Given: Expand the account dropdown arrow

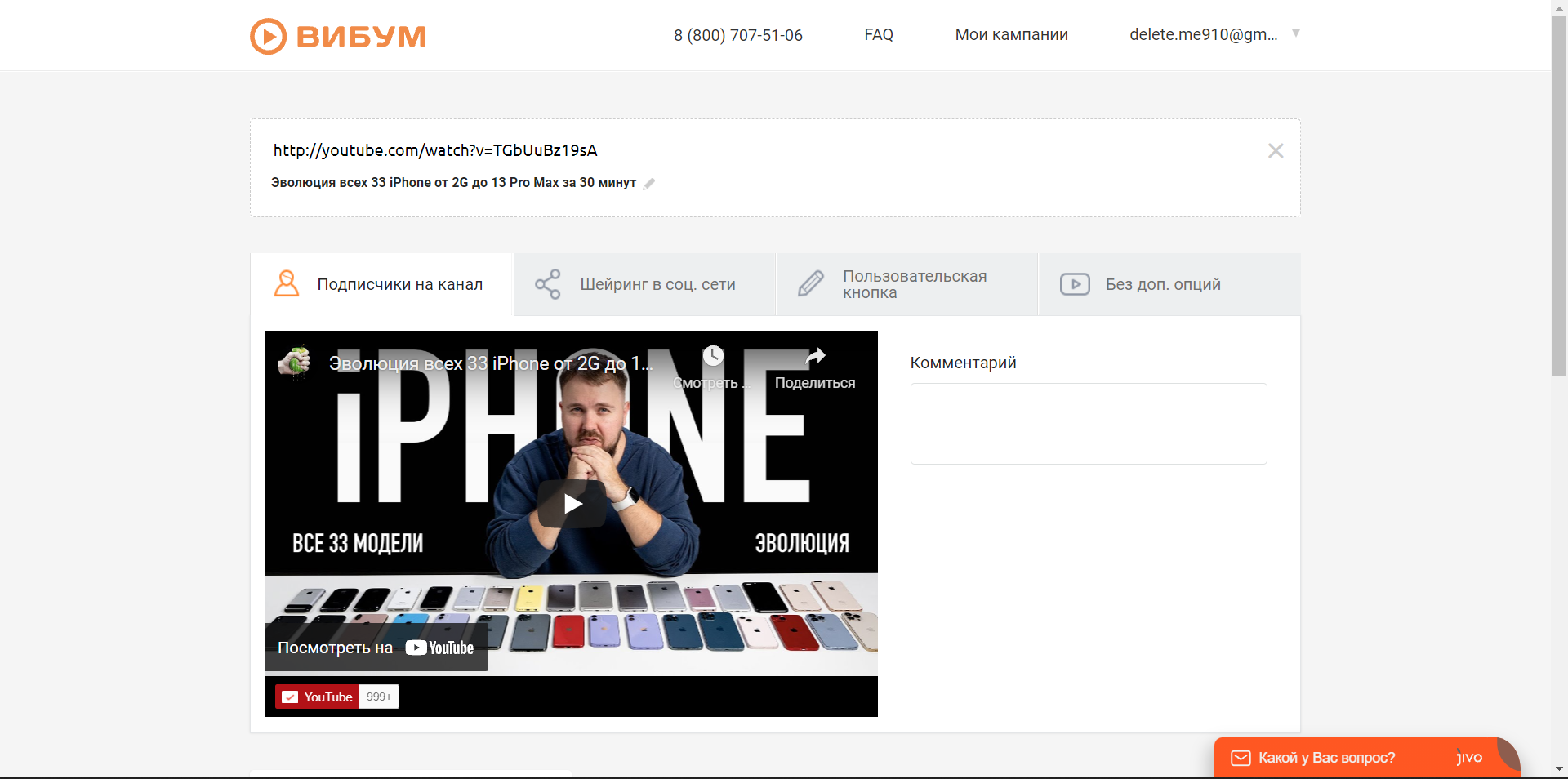Looking at the screenshot, I should tap(1296, 33).
